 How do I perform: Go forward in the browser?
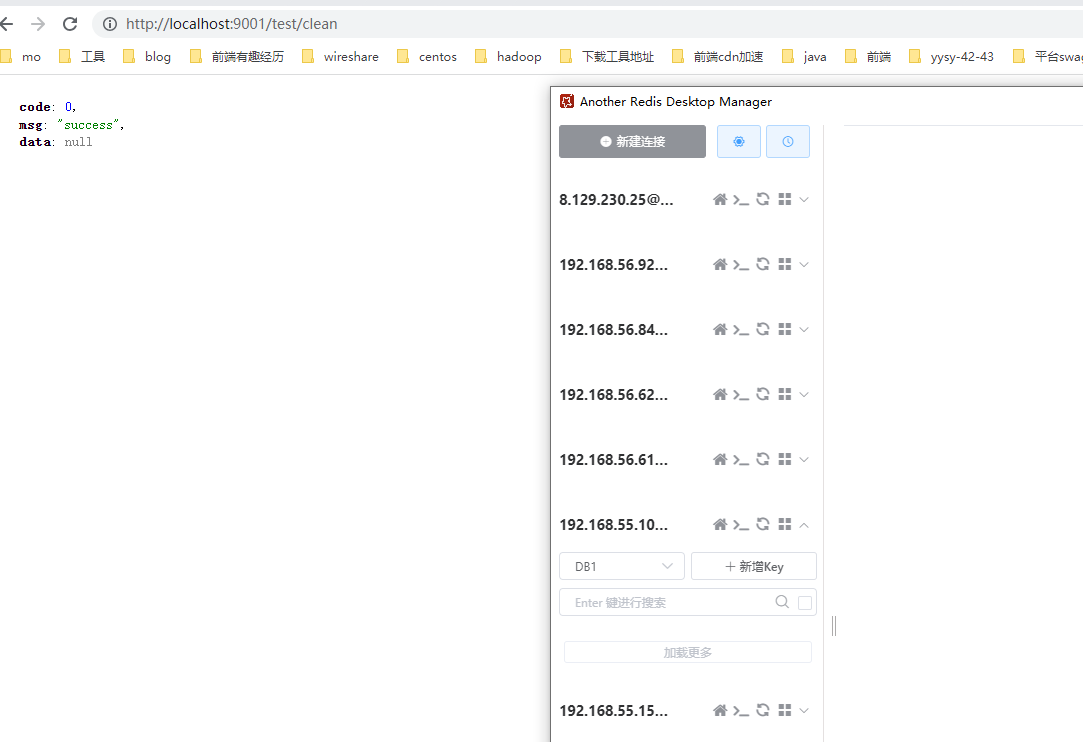(38, 24)
